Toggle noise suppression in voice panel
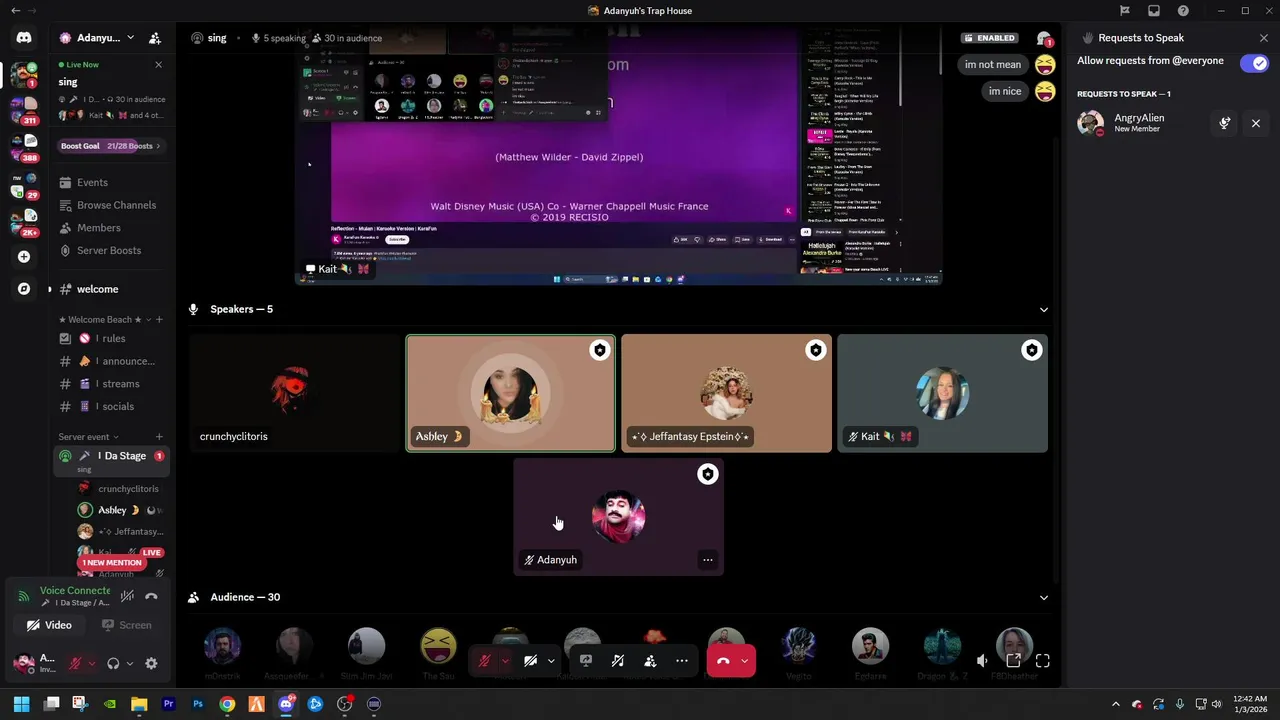 (127, 596)
